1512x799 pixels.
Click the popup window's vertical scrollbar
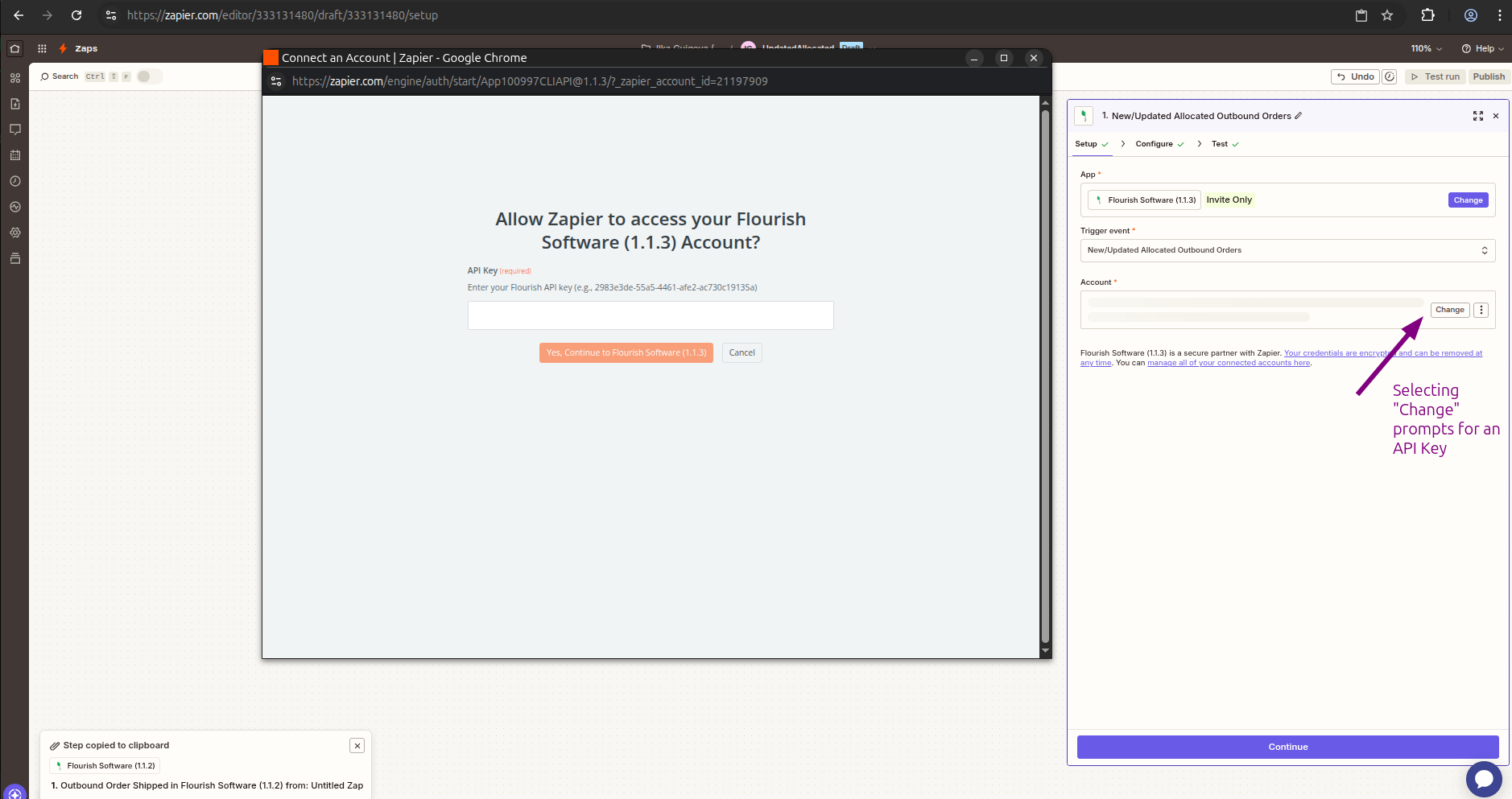click(1045, 378)
